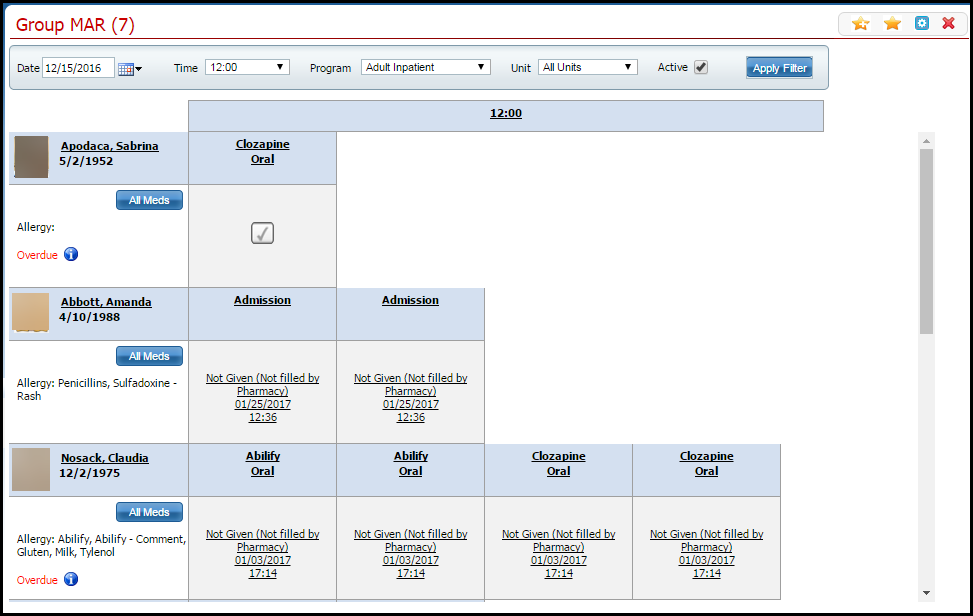973x616 pixels.
Task: Open the calendar picker beside the Date field
Action: click(126, 67)
